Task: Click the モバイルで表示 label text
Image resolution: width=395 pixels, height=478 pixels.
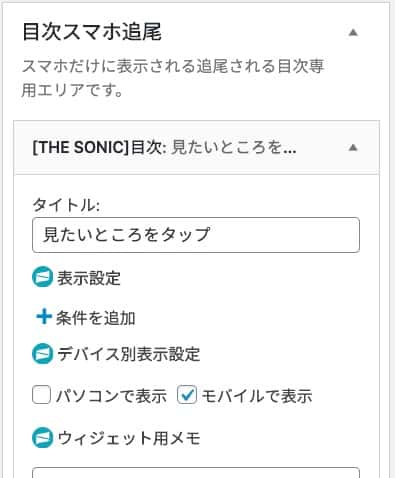Action: 257,396
